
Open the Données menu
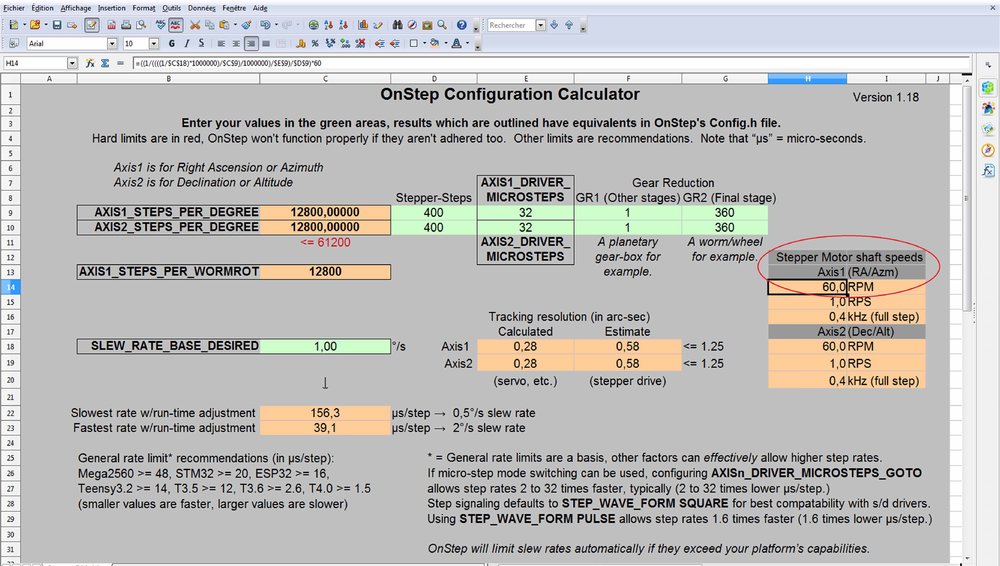[202, 8]
